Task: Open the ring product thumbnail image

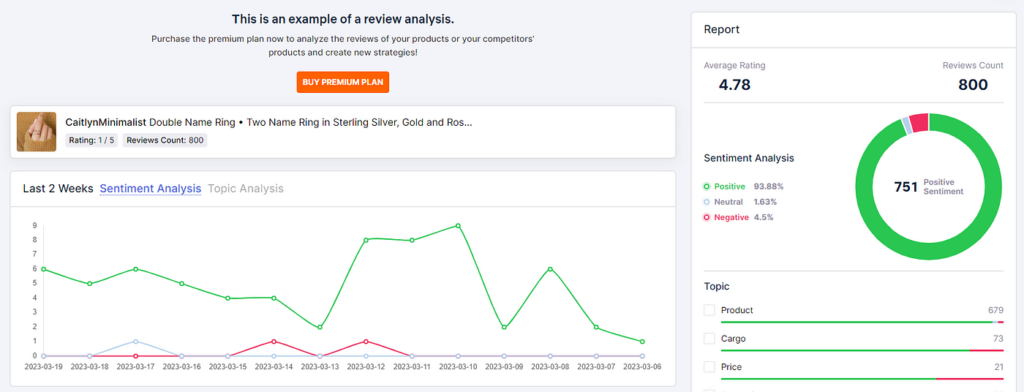Action: 37,131
